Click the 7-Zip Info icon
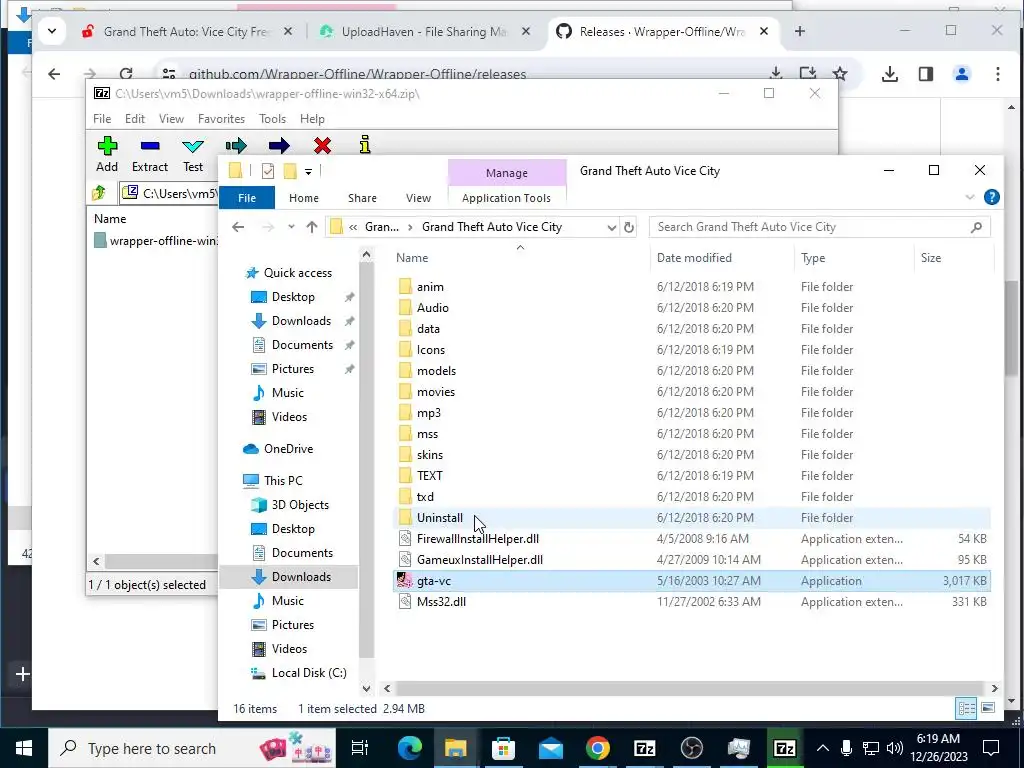1024x768 pixels. tap(365, 145)
